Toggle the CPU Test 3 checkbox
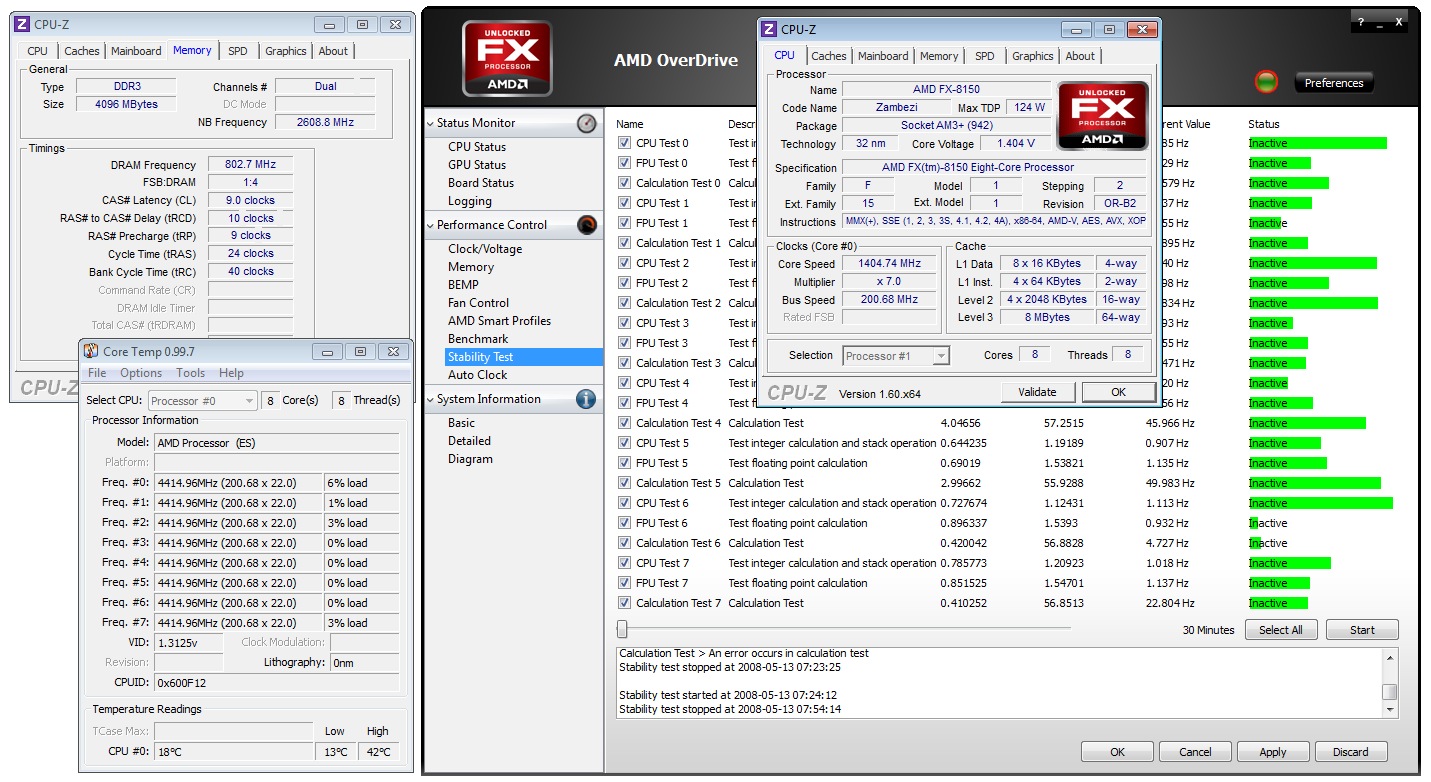1431x782 pixels. pos(624,323)
